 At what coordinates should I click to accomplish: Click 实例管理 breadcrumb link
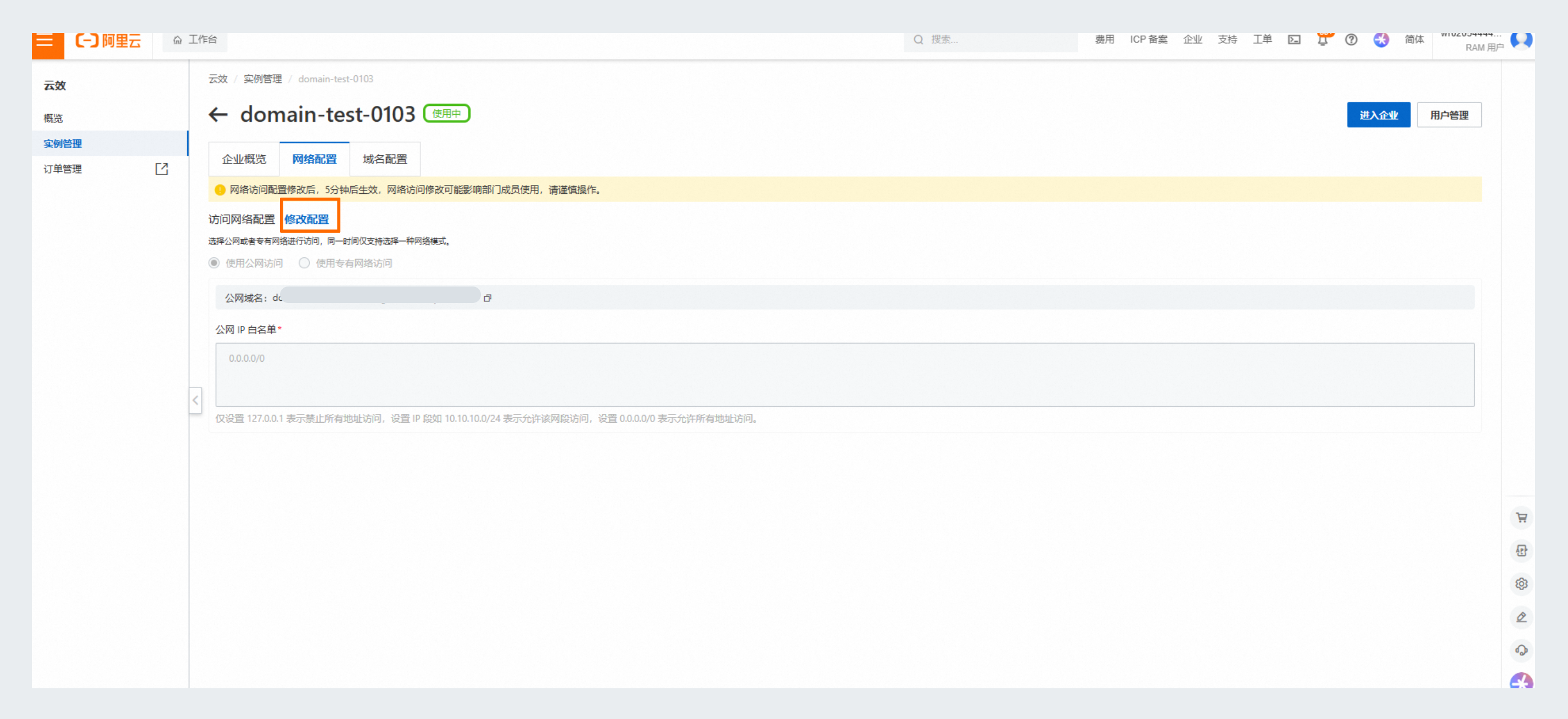(262, 79)
